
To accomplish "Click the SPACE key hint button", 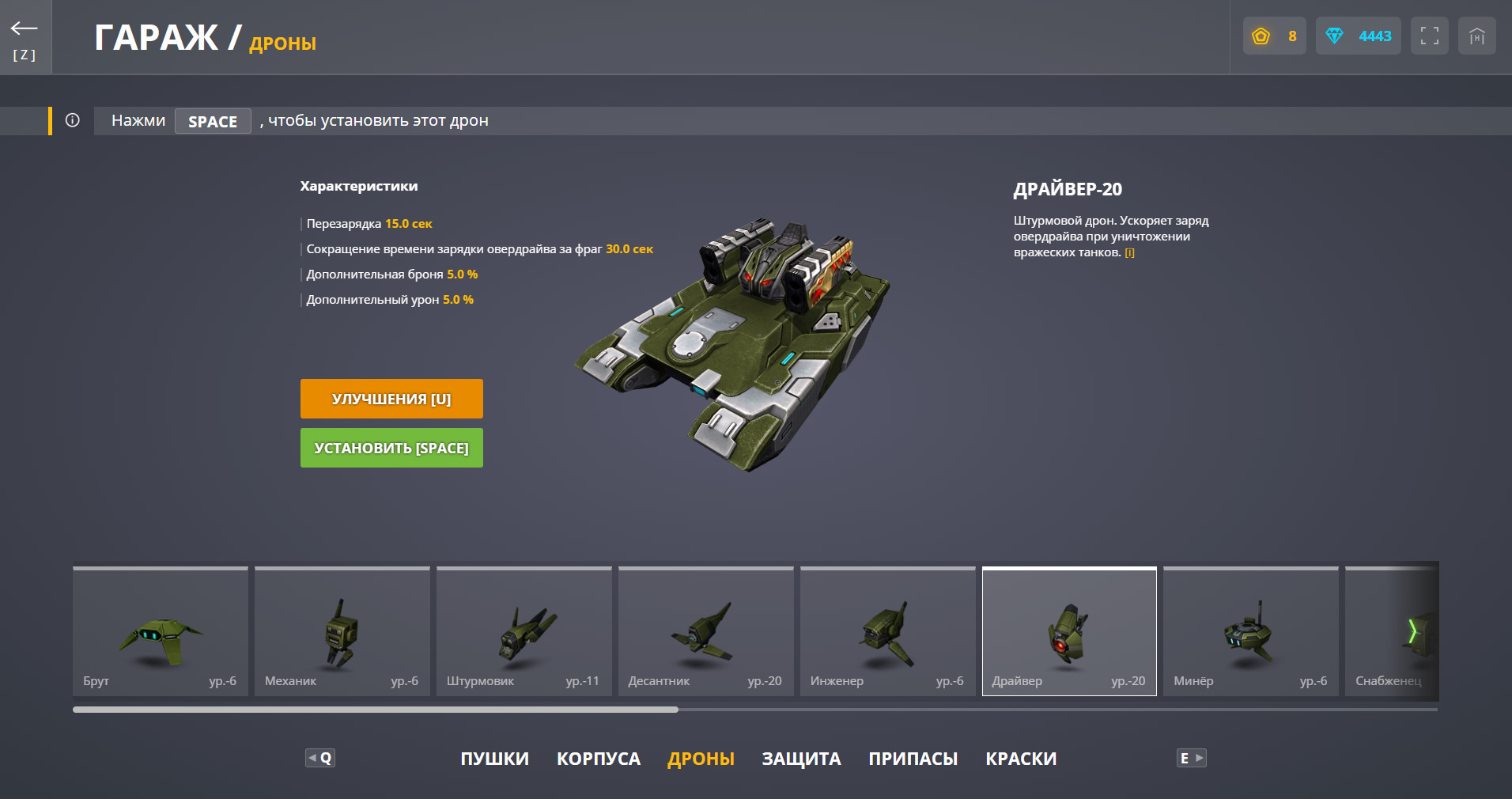I will [x=213, y=121].
